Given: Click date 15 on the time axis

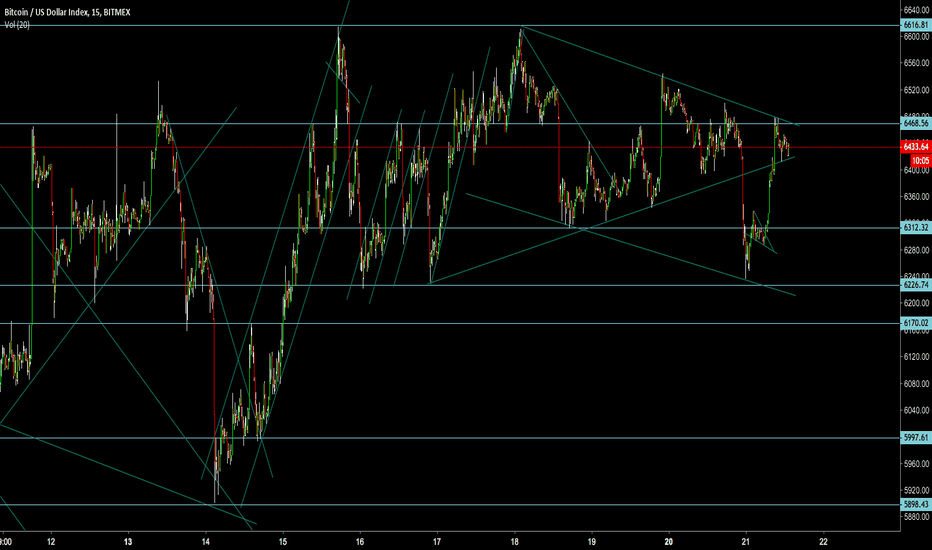Looking at the screenshot, I should 283,542.
